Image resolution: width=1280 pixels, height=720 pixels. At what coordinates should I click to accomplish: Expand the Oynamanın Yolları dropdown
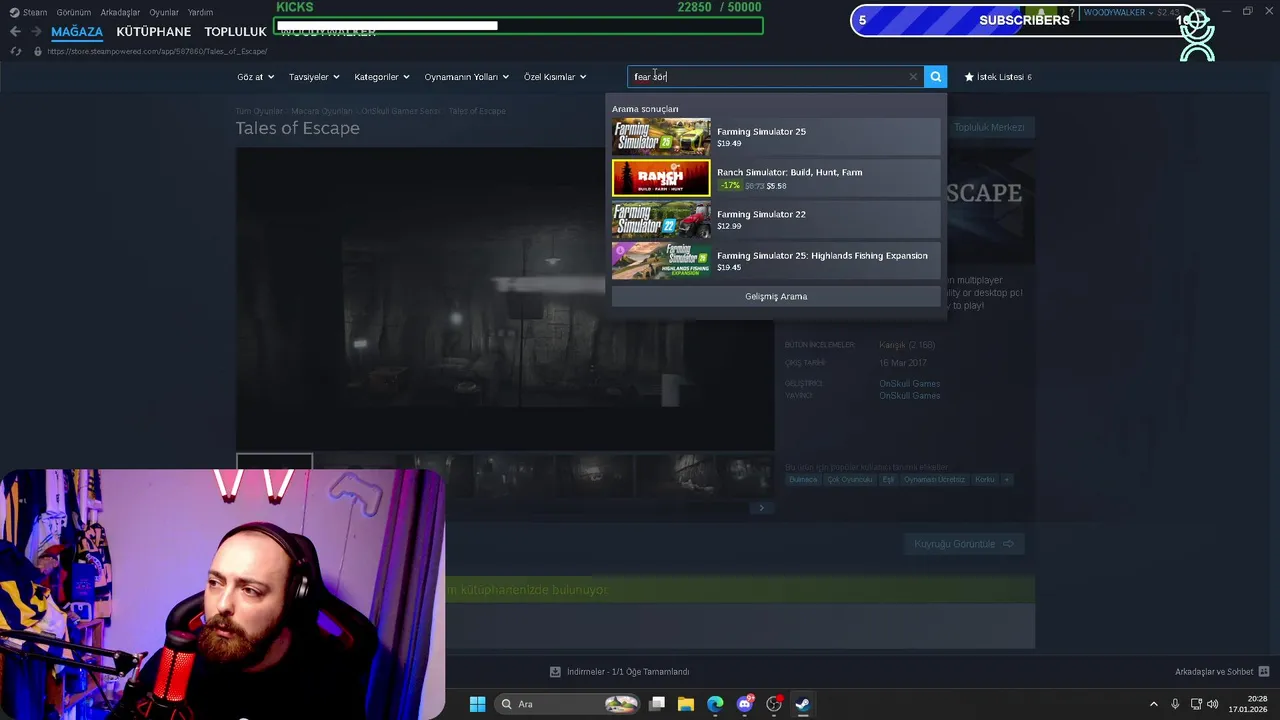(466, 77)
